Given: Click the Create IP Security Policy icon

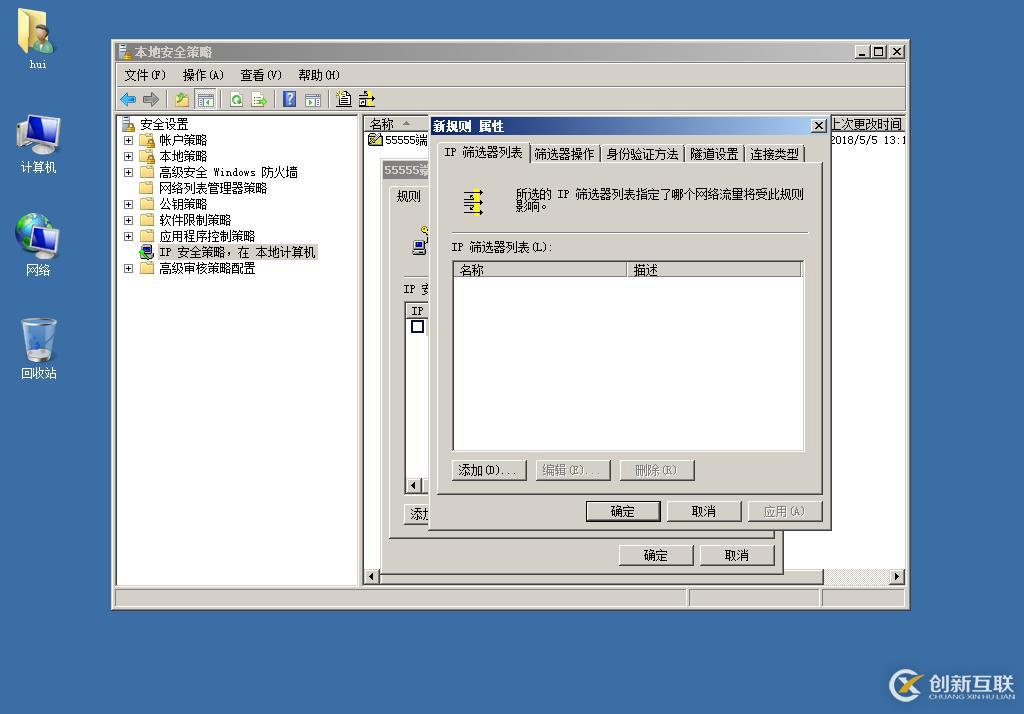Looking at the screenshot, I should coord(344,99).
